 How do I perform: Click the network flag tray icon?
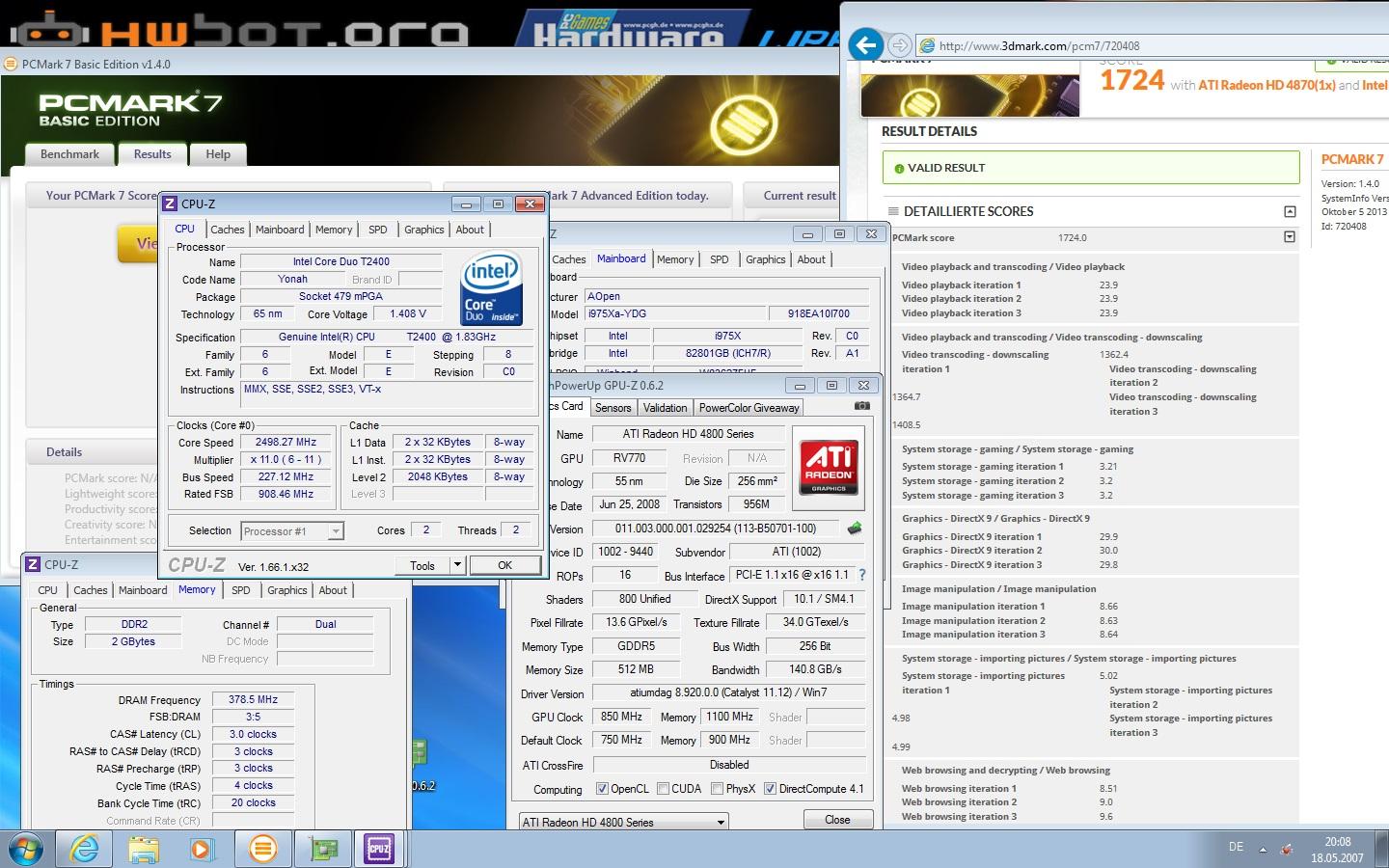click(1286, 849)
